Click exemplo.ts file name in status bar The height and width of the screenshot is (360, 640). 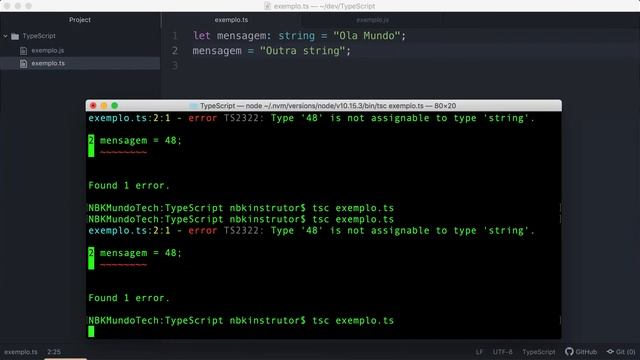pos(21,352)
